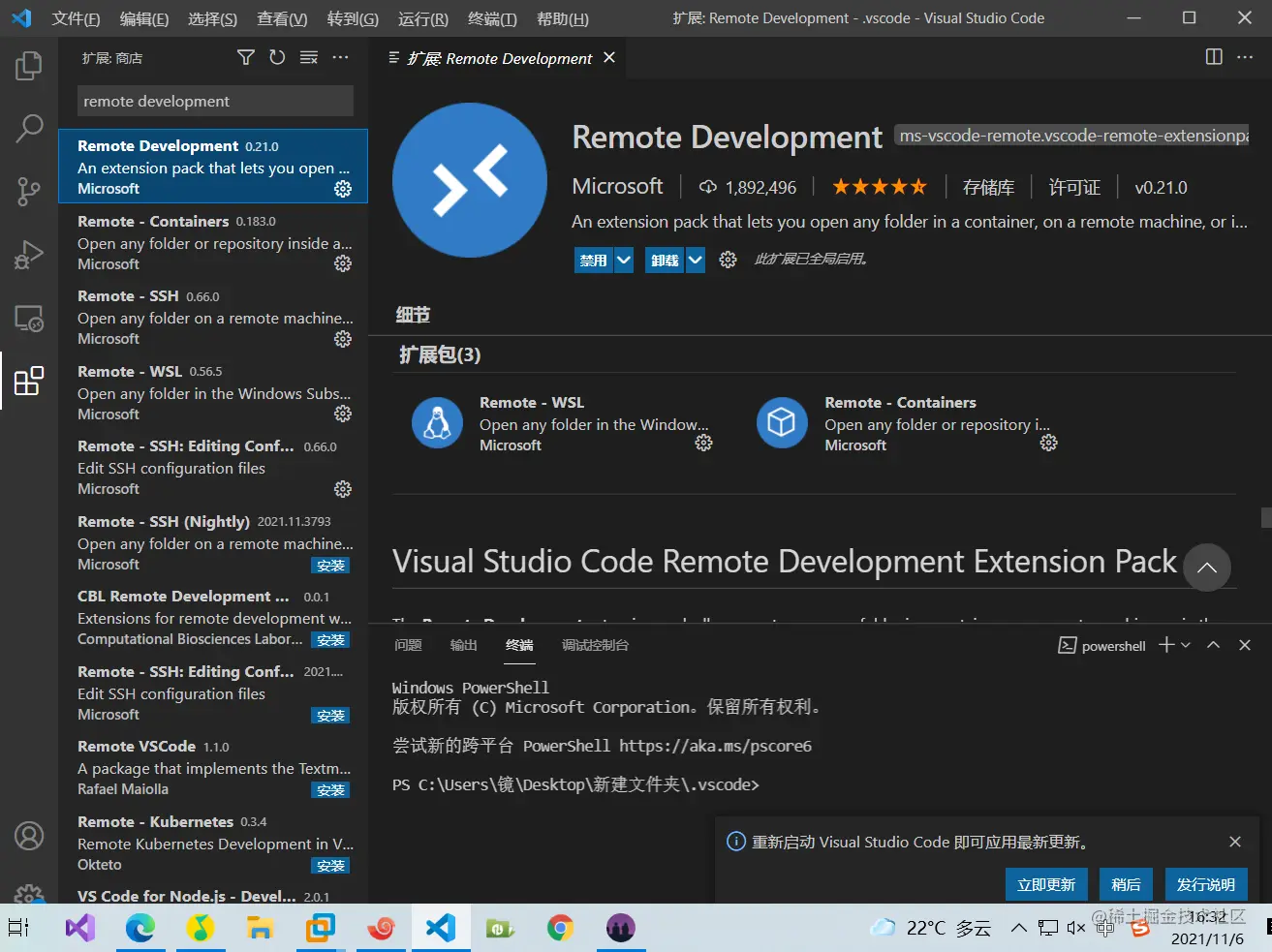Open the Repository link
This screenshot has height=952, width=1272.
tap(988, 187)
